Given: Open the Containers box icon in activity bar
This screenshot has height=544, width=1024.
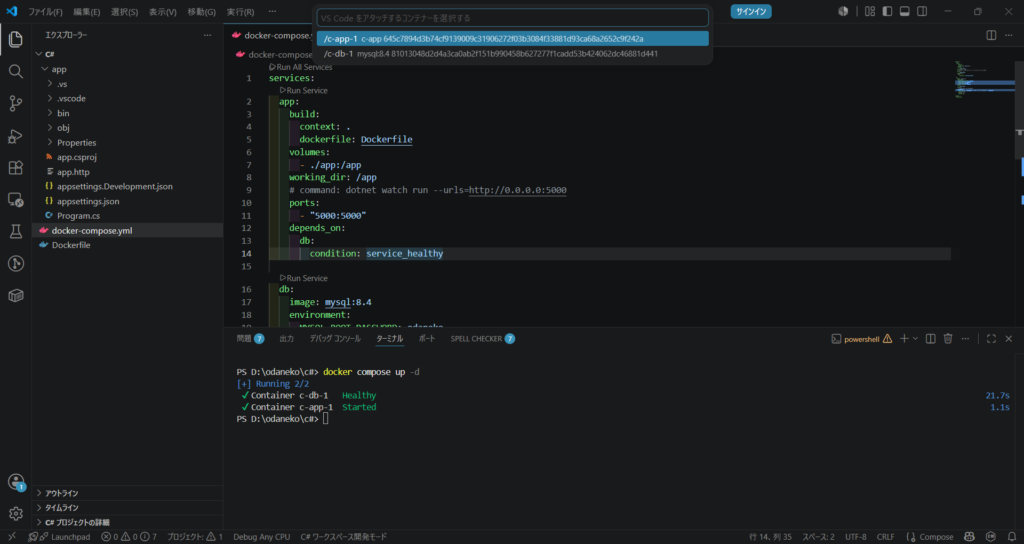Looking at the screenshot, I should point(16,295).
